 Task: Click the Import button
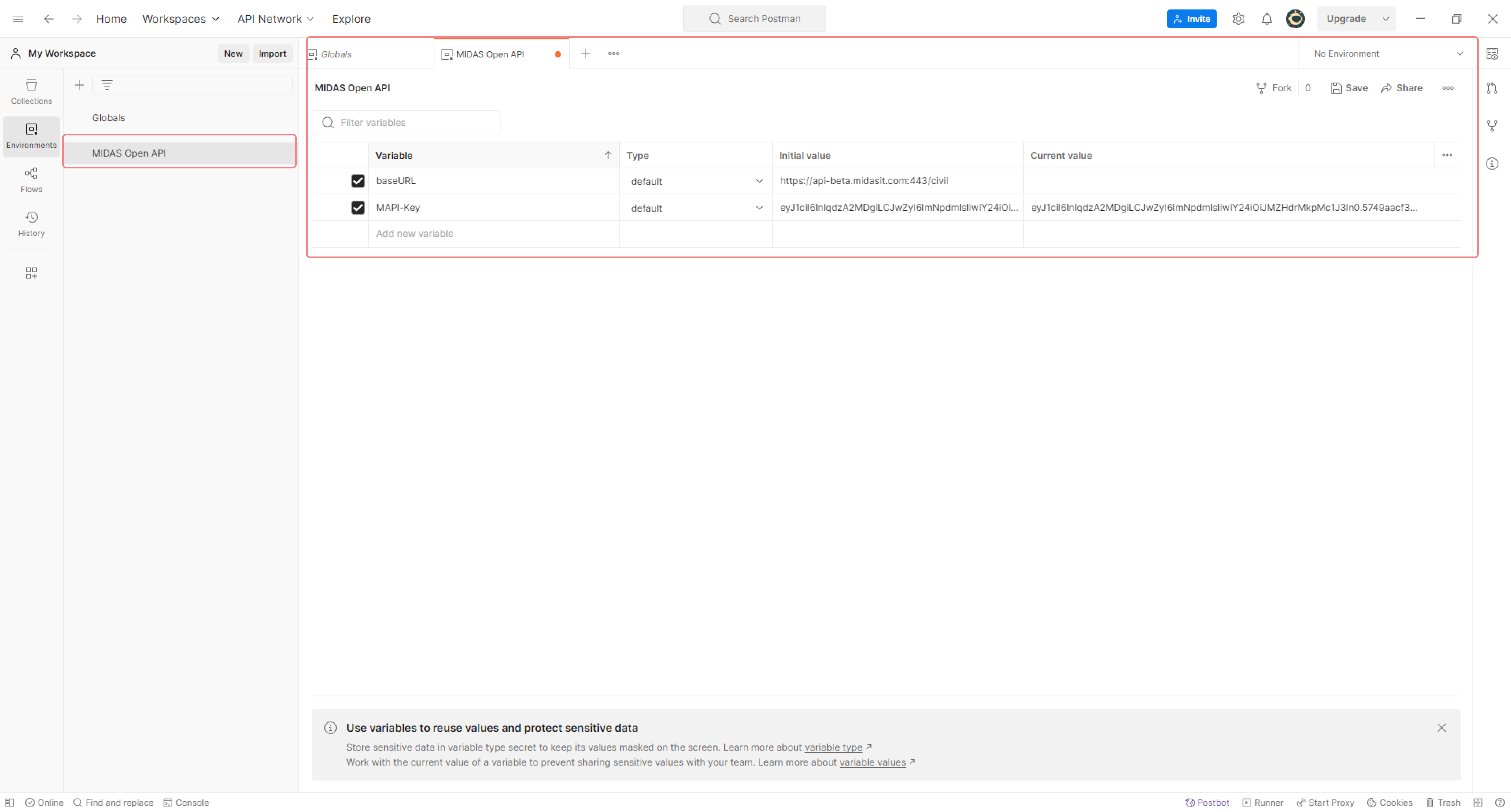point(272,54)
